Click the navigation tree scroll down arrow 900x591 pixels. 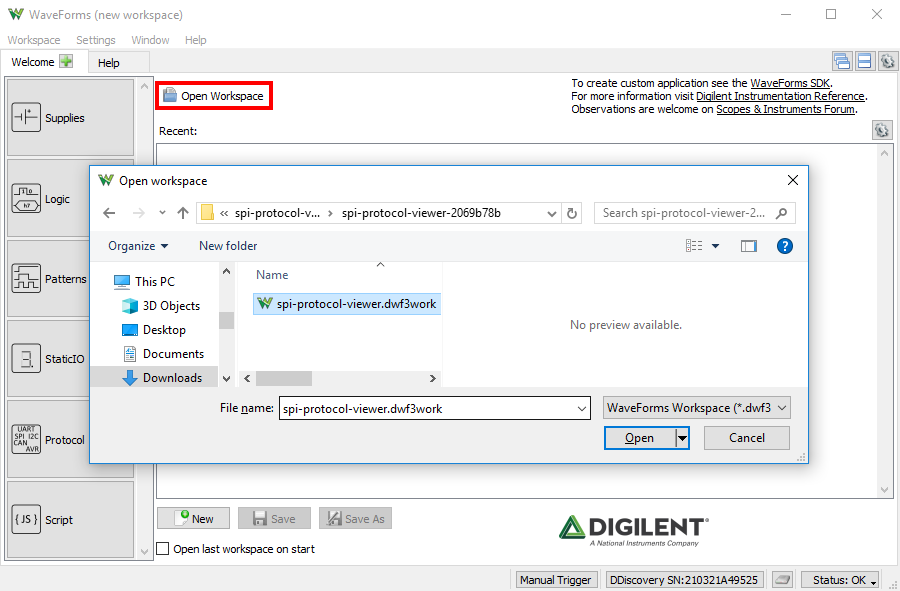(x=227, y=379)
